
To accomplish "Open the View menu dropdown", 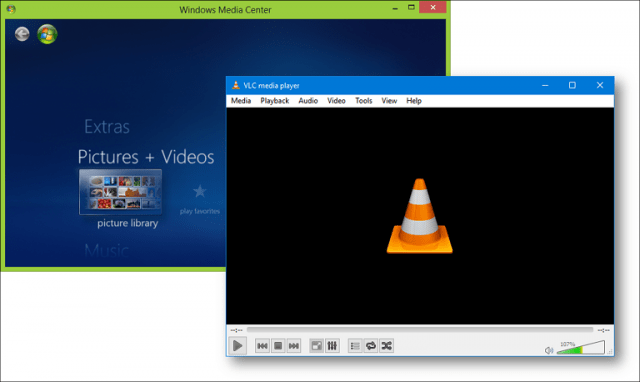I will click(x=389, y=101).
